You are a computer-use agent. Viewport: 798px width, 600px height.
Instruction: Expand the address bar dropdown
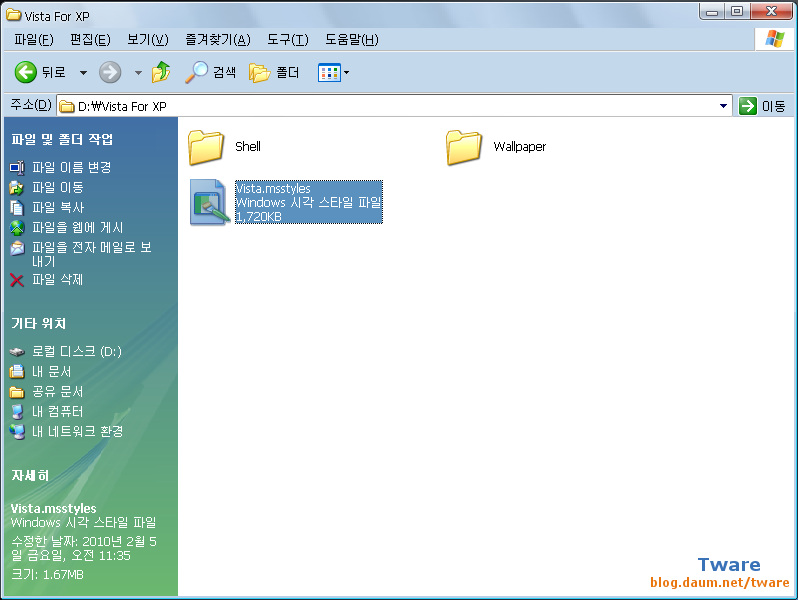pos(723,106)
